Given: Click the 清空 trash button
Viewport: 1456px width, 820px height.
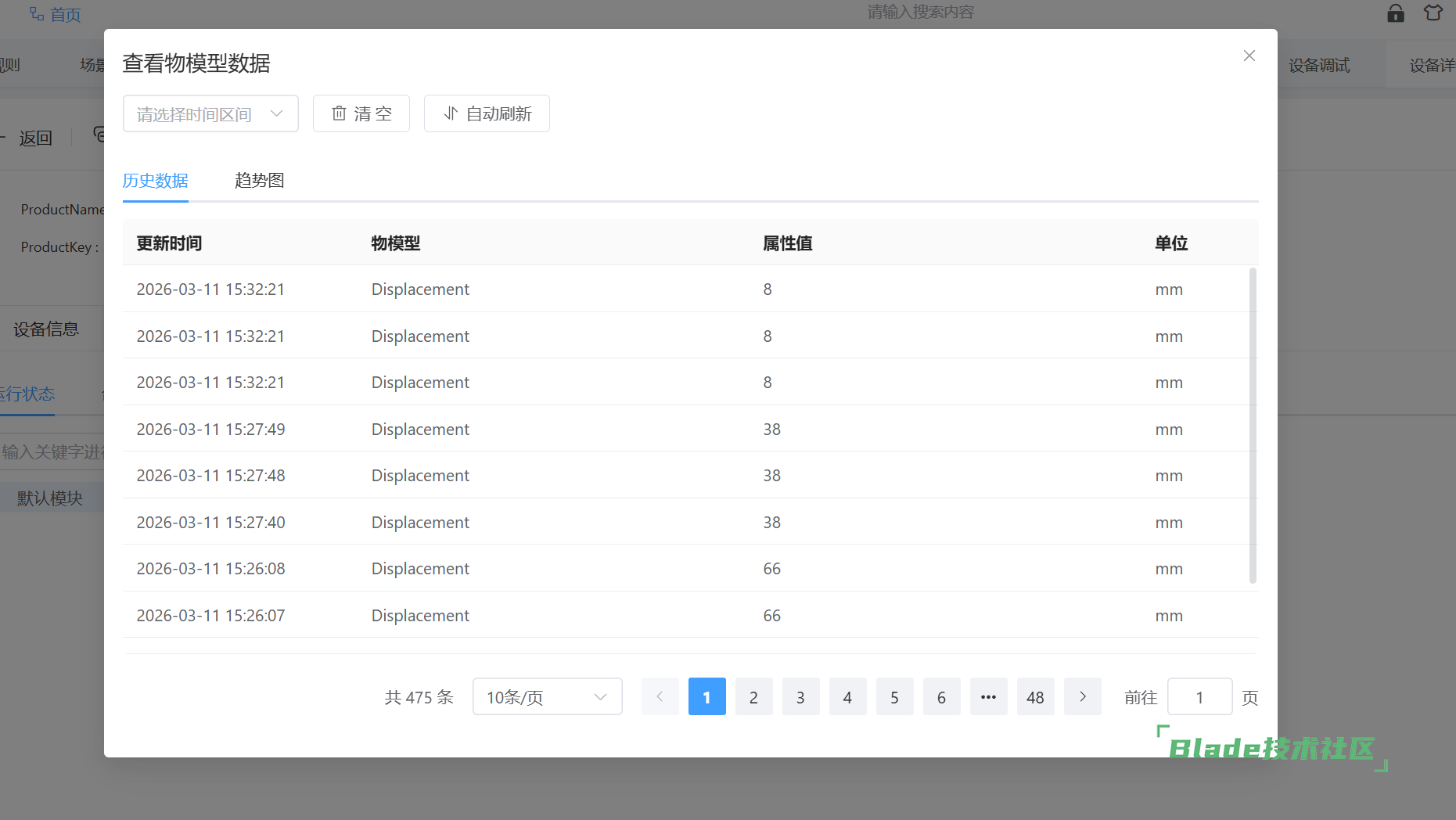Looking at the screenshot, I should pyautogui.click(x=361, y=113).
